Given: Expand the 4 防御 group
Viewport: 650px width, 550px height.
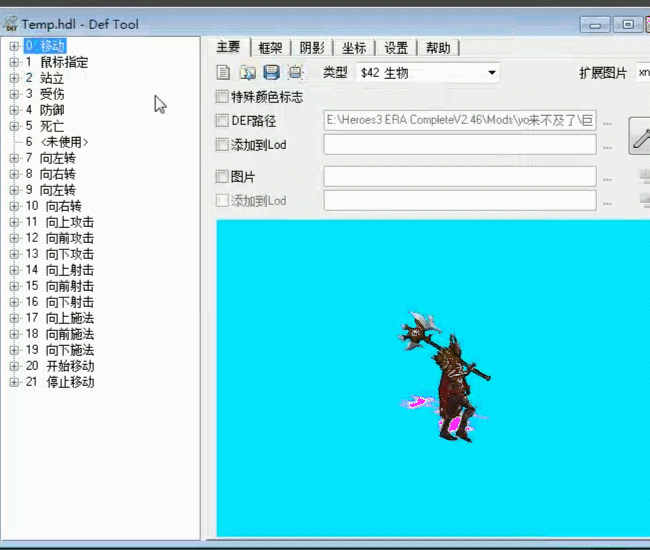Looking at the screenshot, I should 14,110.
